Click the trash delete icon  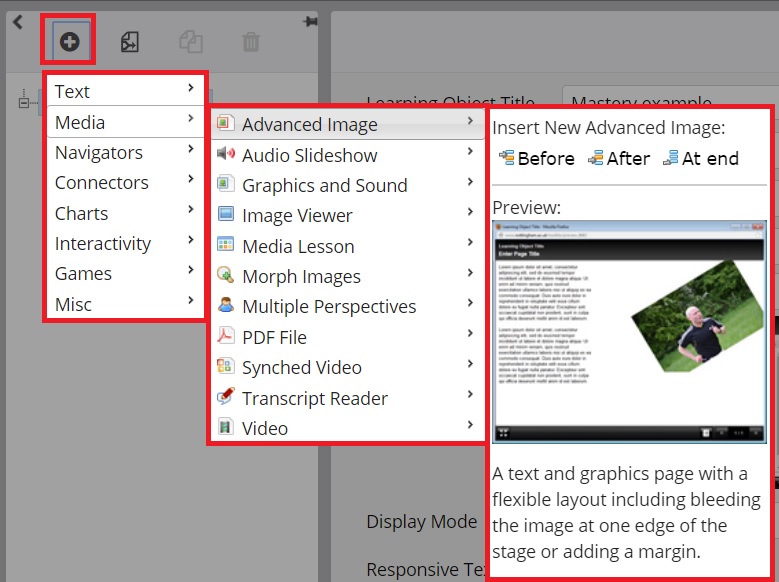[251, 42]
